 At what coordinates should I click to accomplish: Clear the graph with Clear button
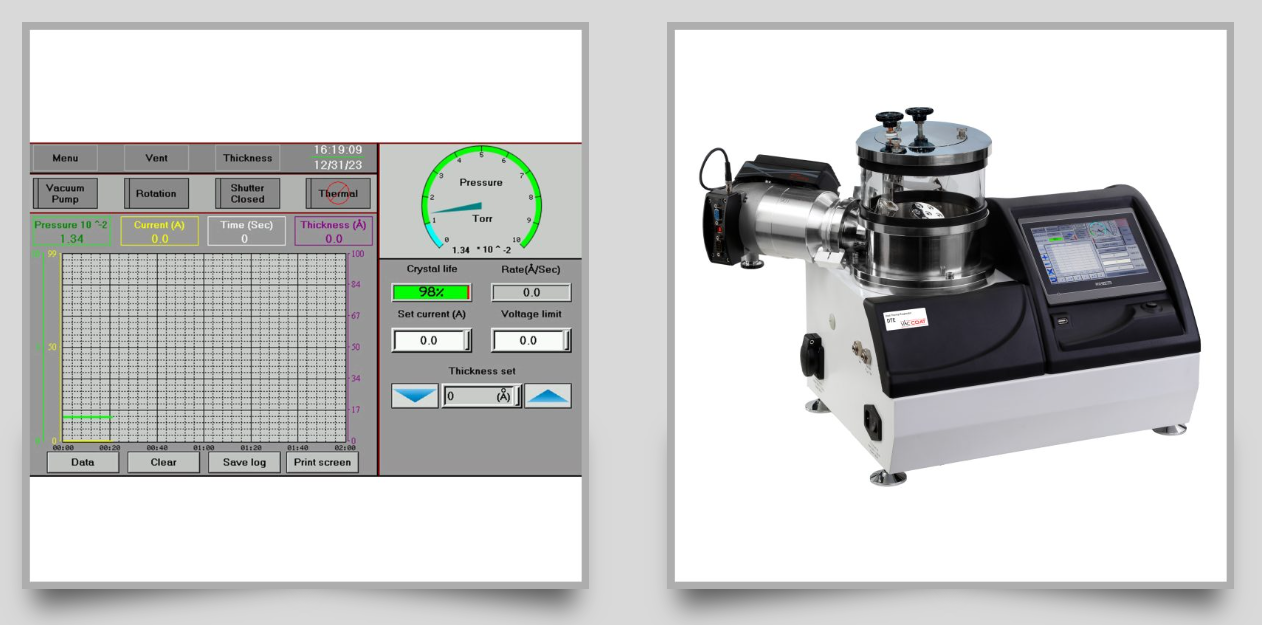pyautogui.click(x=163, y=462)
